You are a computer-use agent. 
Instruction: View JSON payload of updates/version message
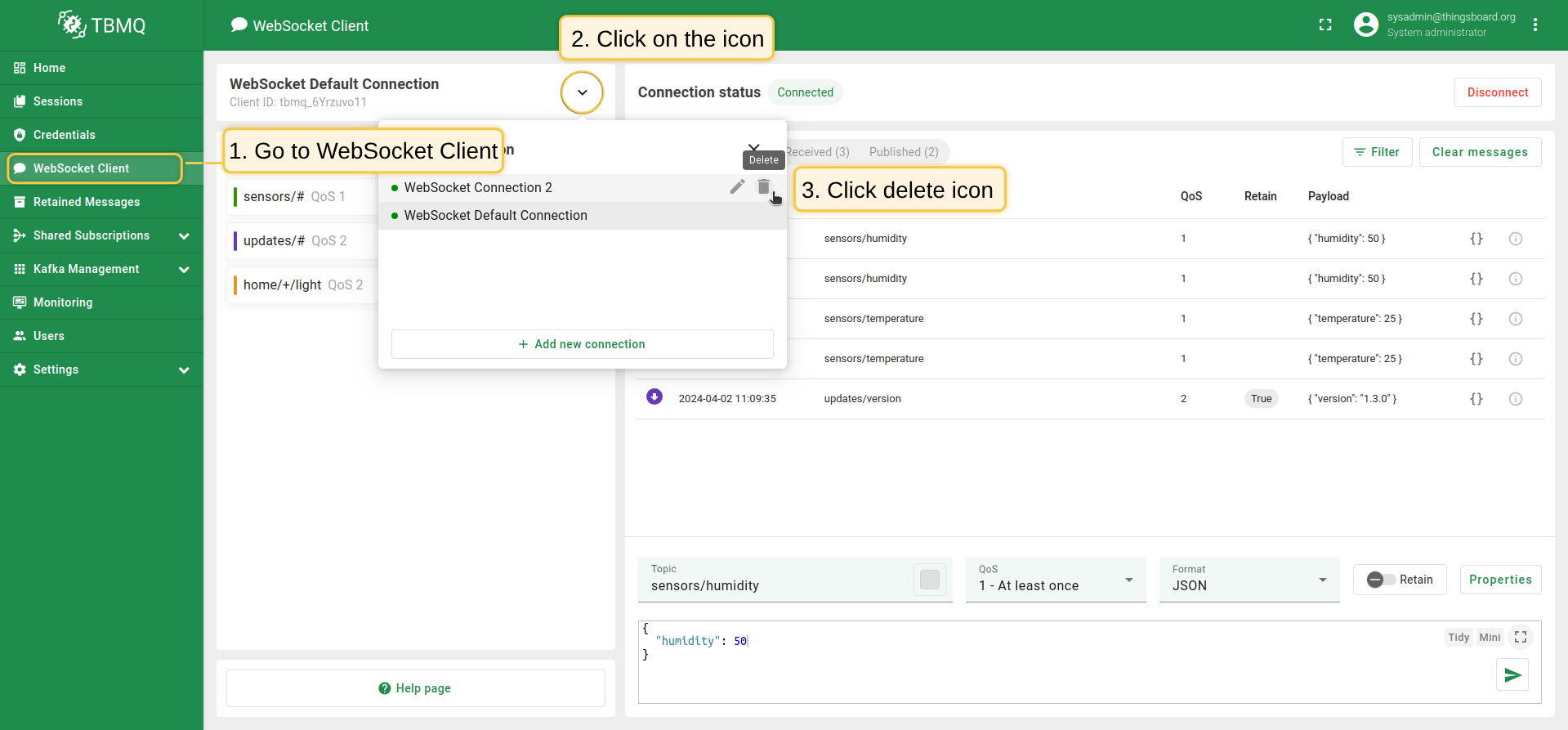point(1476,399)
